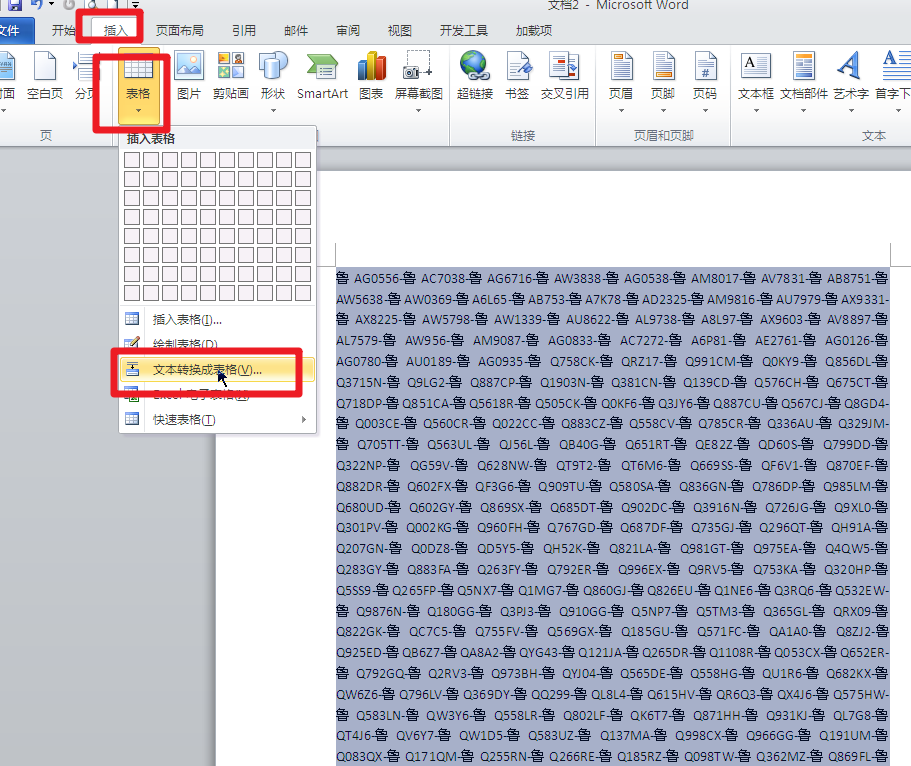Screen dimensions: 911x766
Task: Click text AG0556 in document
Action: pyautogui.click(x=376, y=278)
